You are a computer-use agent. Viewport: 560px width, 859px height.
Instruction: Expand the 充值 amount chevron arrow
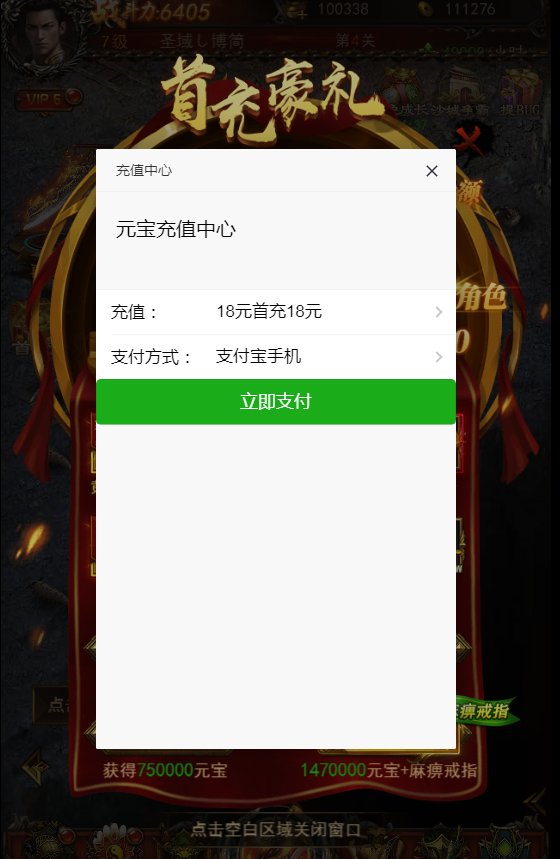coord(438,312)
